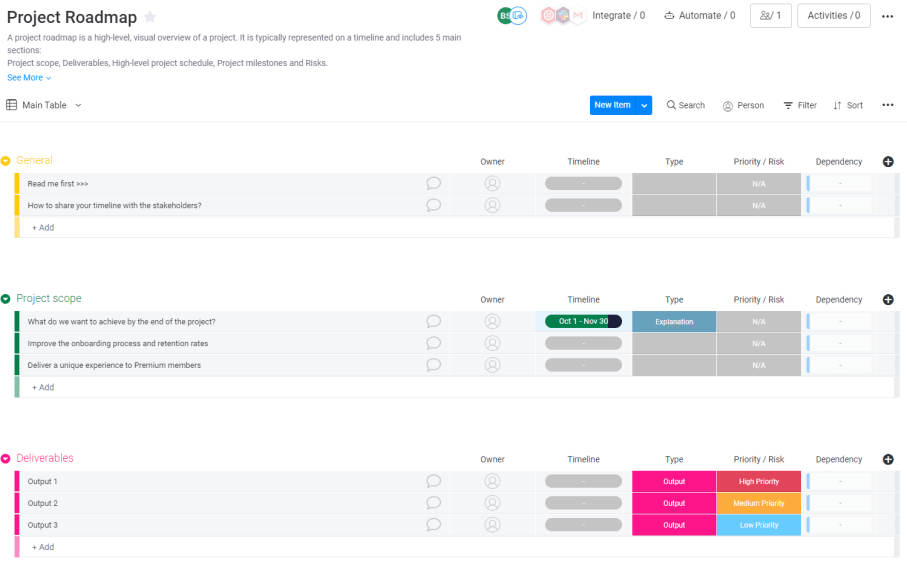
Task: Open Output 2 item name
Action: (x=43, y=503)
